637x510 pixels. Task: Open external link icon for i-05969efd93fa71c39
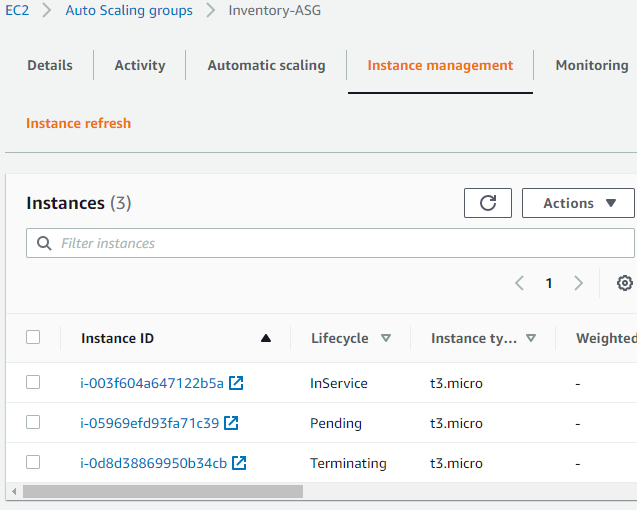pos(231,423)
